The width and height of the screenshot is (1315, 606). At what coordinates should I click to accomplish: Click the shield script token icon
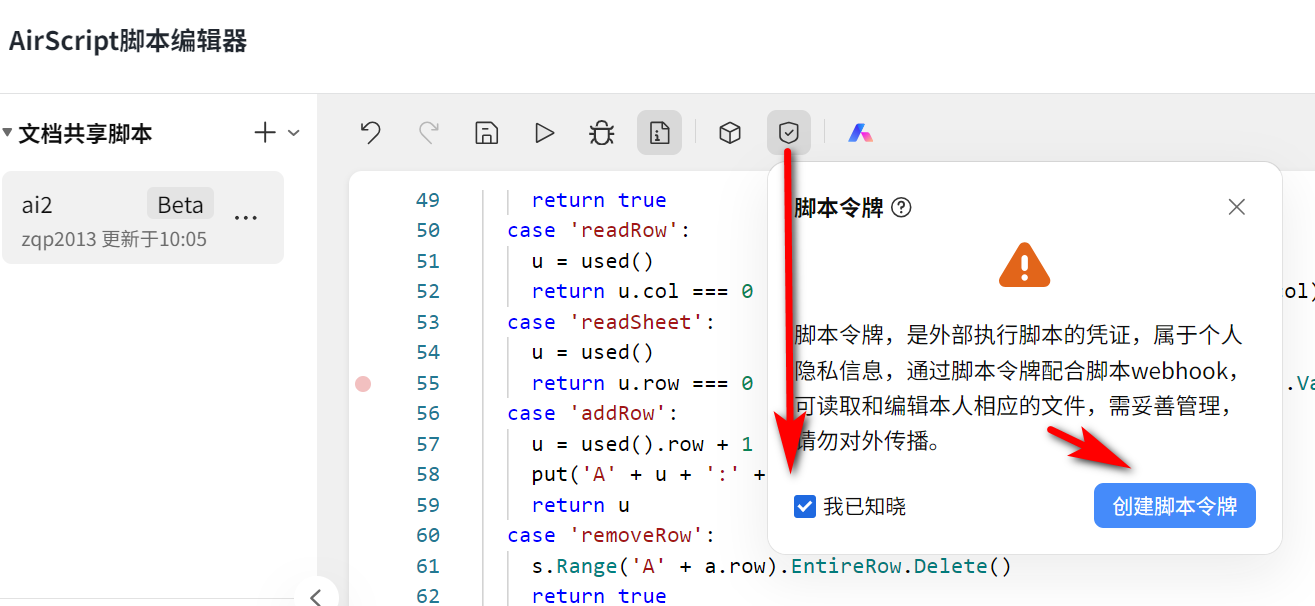click(789, 132)
